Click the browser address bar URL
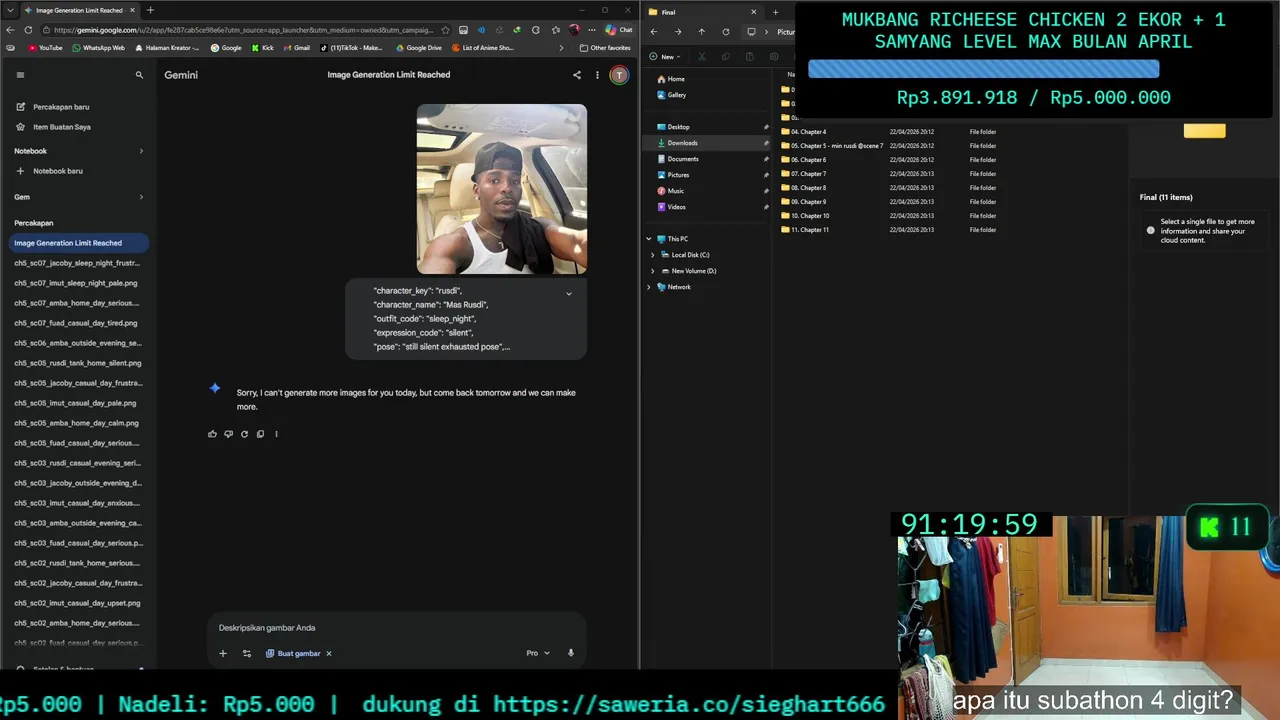1280x720 pixels. [x=243, y=30]
